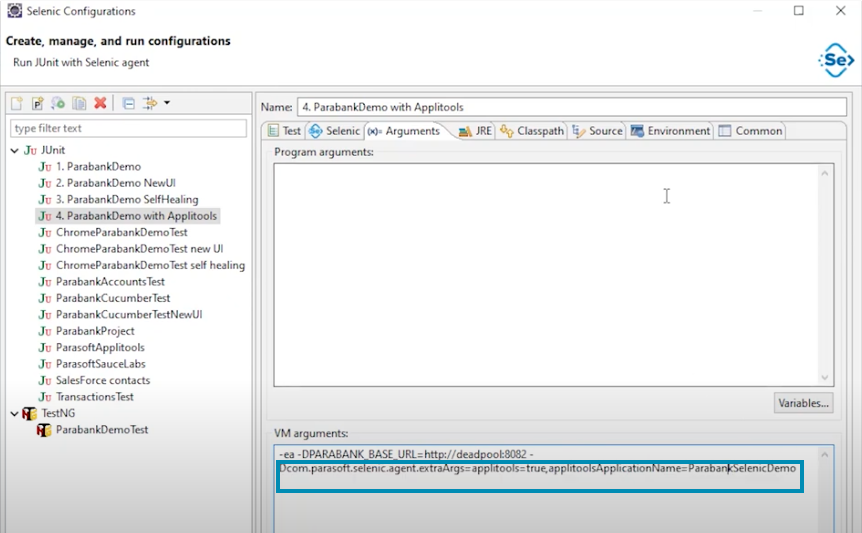Select ParabankProject configuration
This screenshot has height=533, width=862.
coord(95,331)
